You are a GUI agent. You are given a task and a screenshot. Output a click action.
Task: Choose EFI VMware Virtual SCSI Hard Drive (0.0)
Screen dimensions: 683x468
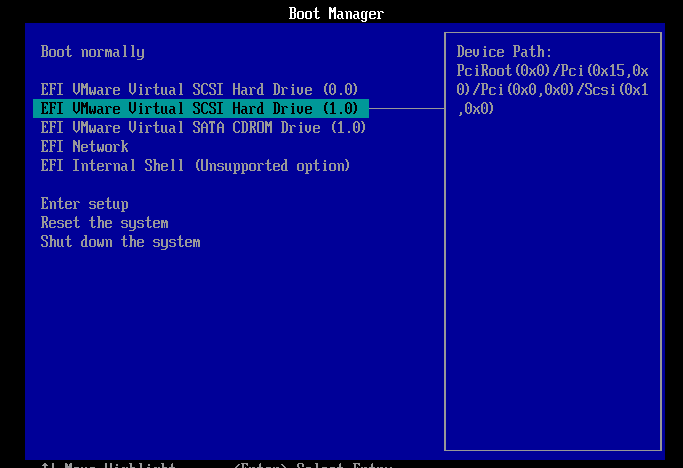tap(199, 89)
